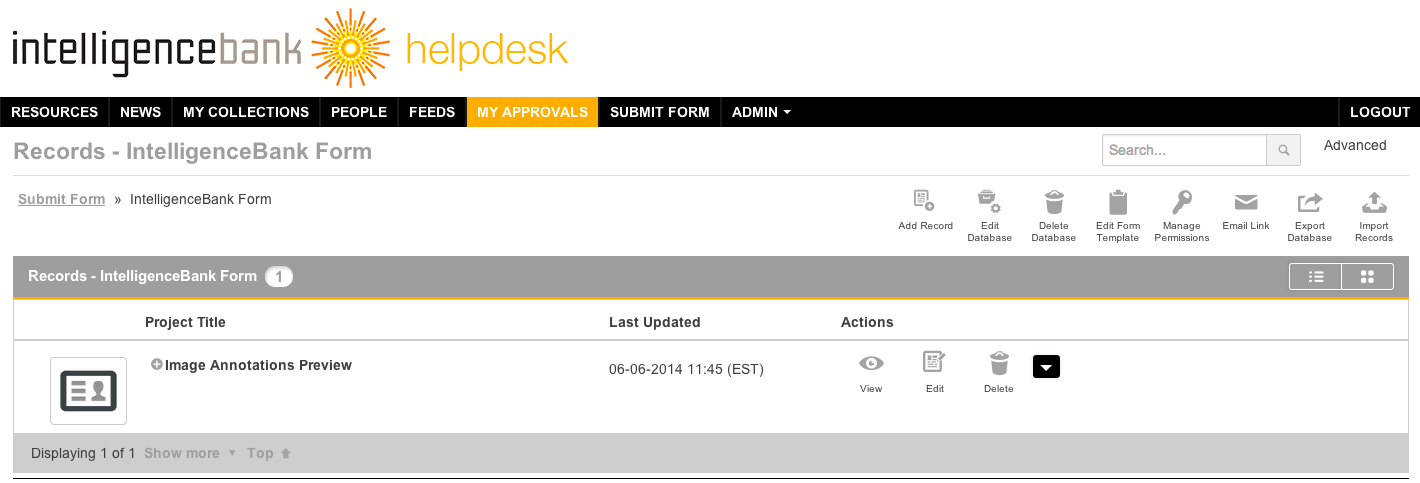This screenshot has width=1420, height=483.
Task: Click the Email Link envelope icon
Action: coord(1246,202)
